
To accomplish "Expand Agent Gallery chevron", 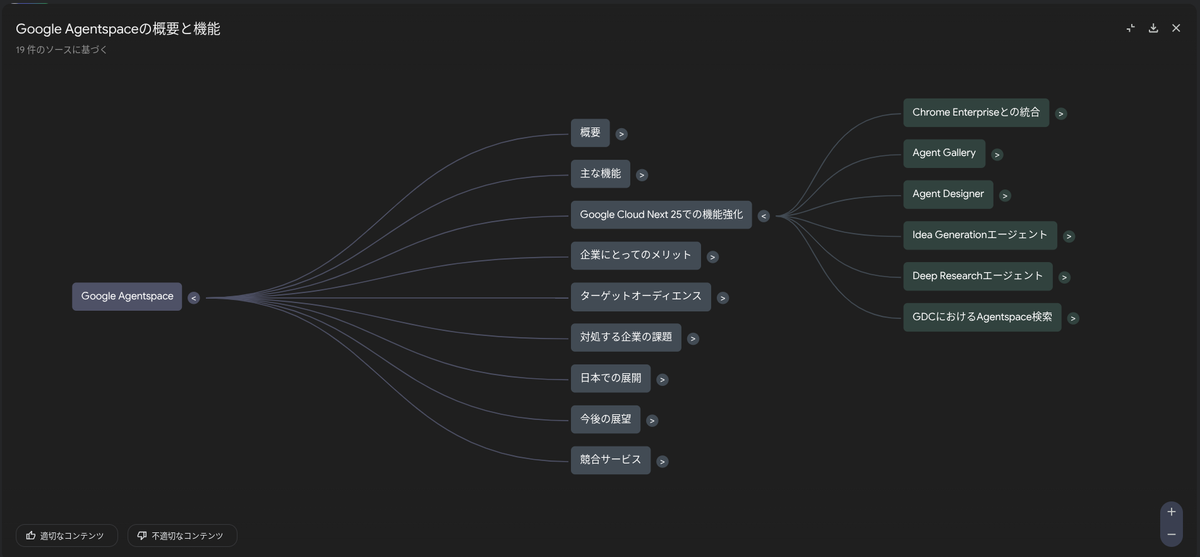I will [997, 154].
